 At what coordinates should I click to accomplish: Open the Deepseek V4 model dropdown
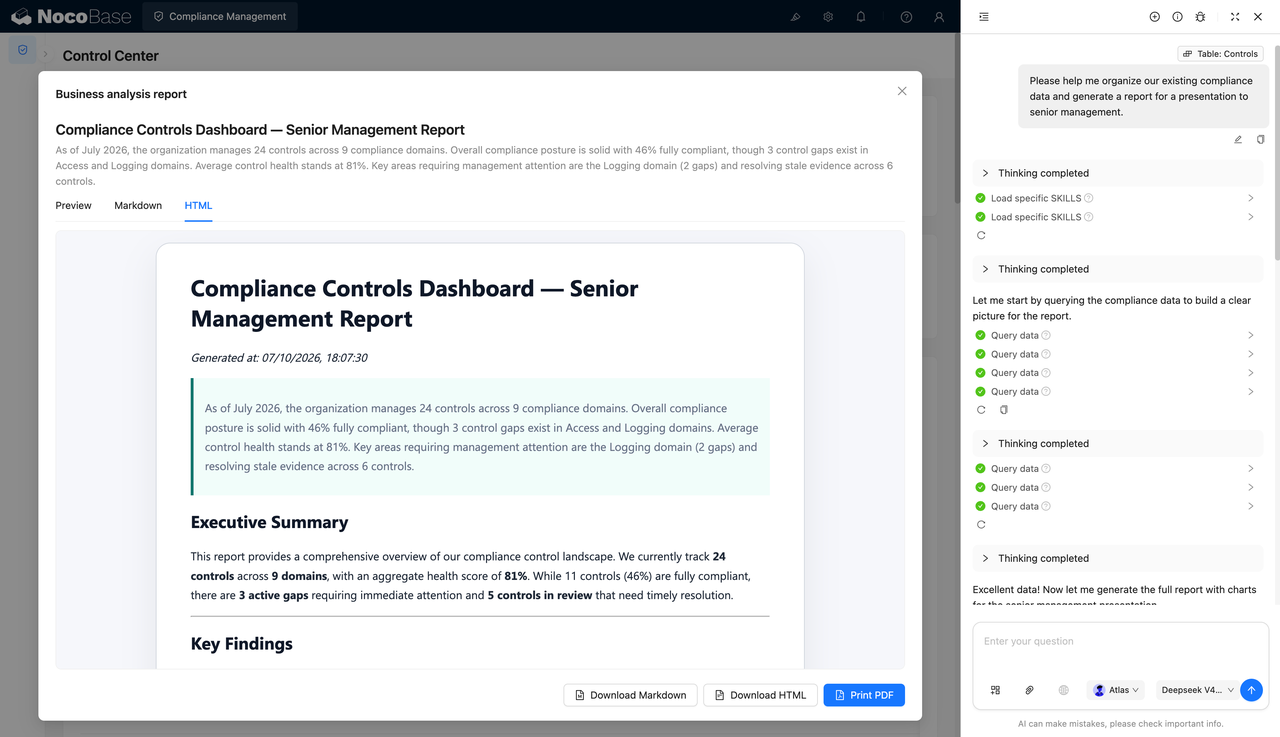[1196, 690]
